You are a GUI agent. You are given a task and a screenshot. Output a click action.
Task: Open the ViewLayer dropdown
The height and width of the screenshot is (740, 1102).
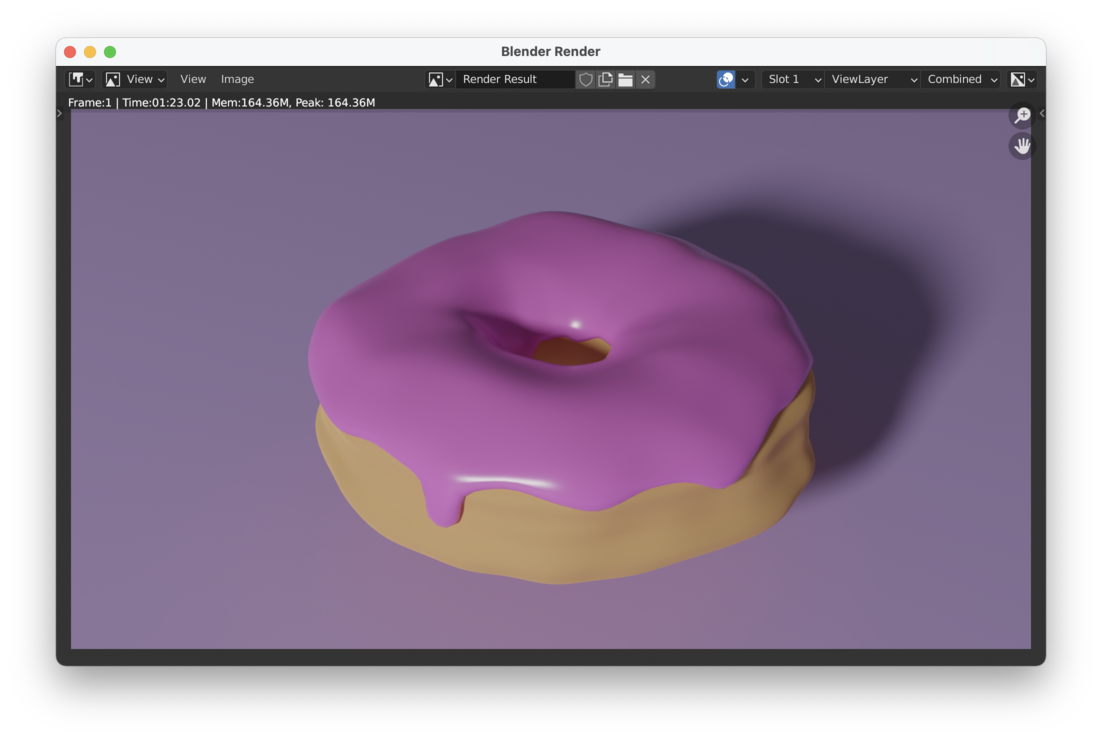(x=873, y=79)
